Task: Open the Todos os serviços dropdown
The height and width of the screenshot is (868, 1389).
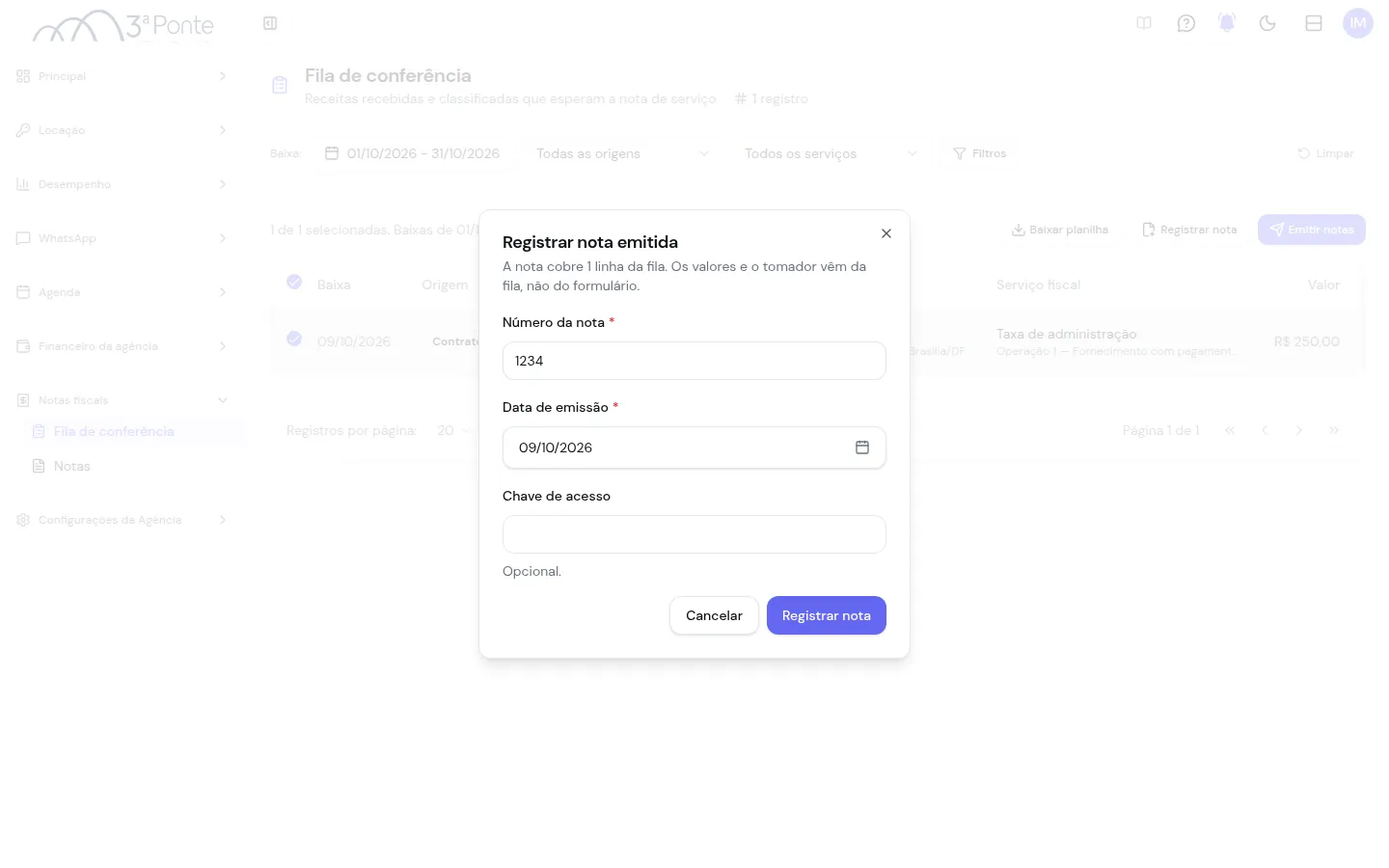Action: tap(831, 153)
